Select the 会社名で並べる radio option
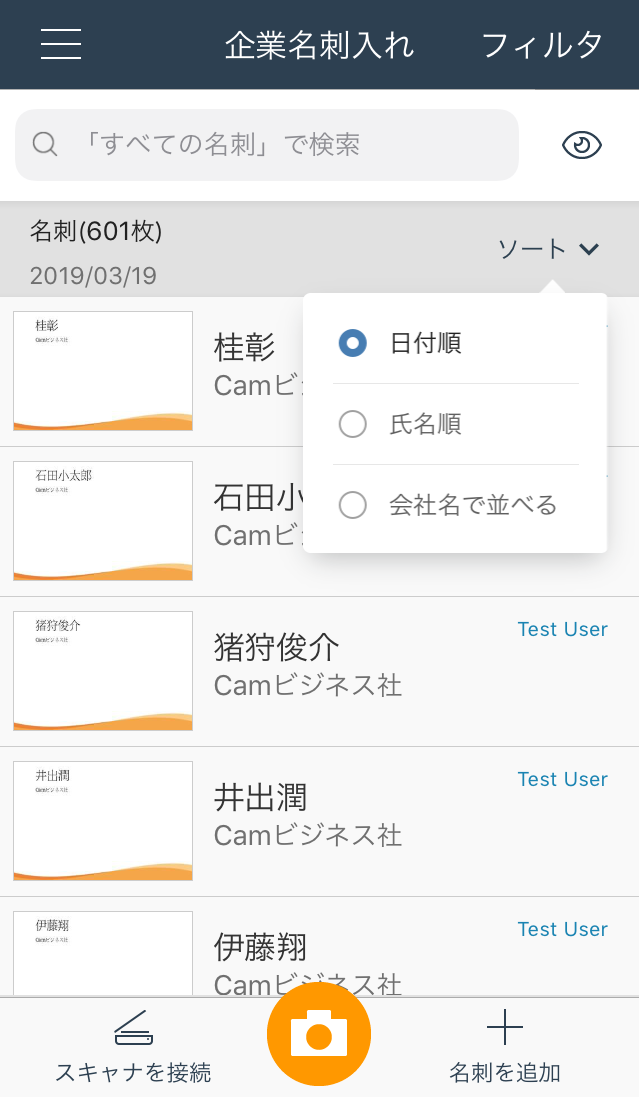639x1097 pixels. click(352, 505)
